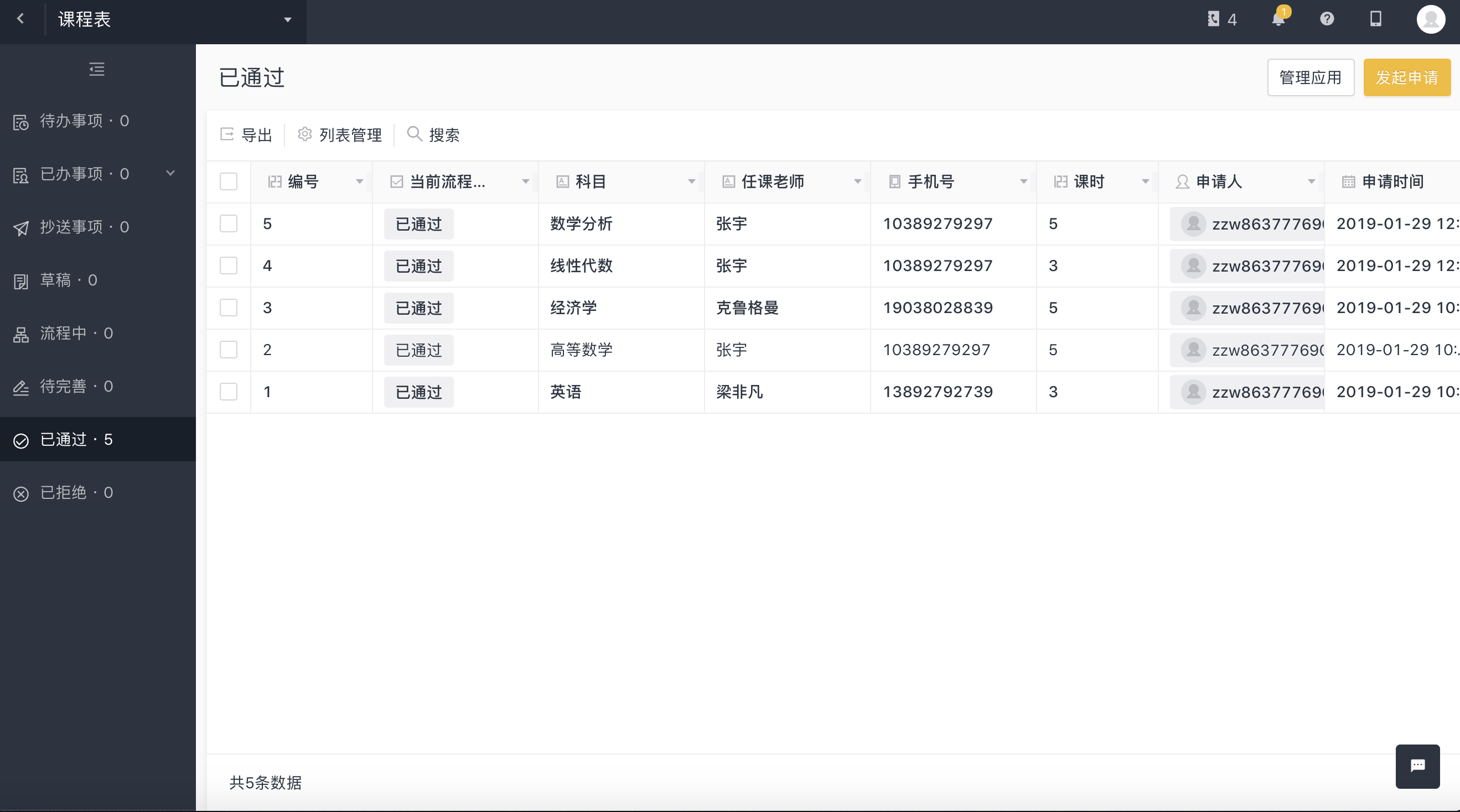Open the mobile device icon
This screenshot has width=1460, height=812.
click(1375, 19)
